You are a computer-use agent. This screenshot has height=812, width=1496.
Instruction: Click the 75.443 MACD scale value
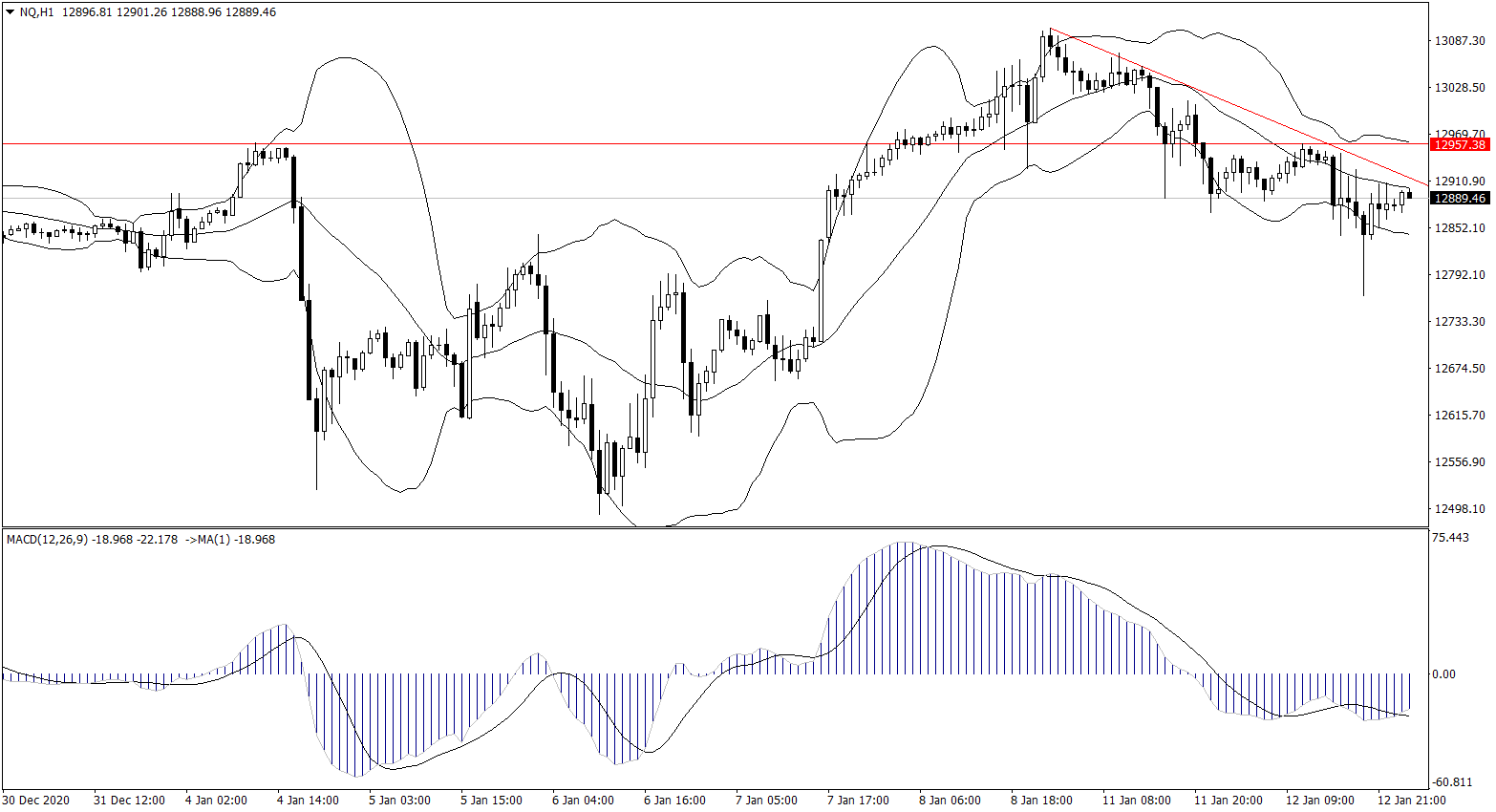coord(1450,538)
